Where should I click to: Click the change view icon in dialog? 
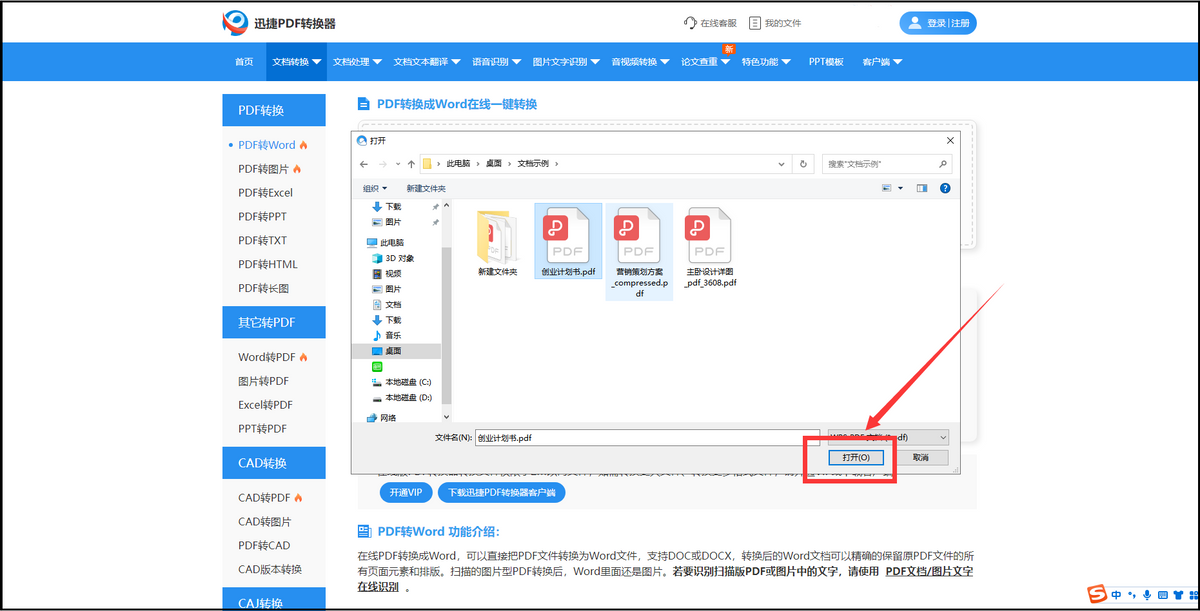[888, 188]
